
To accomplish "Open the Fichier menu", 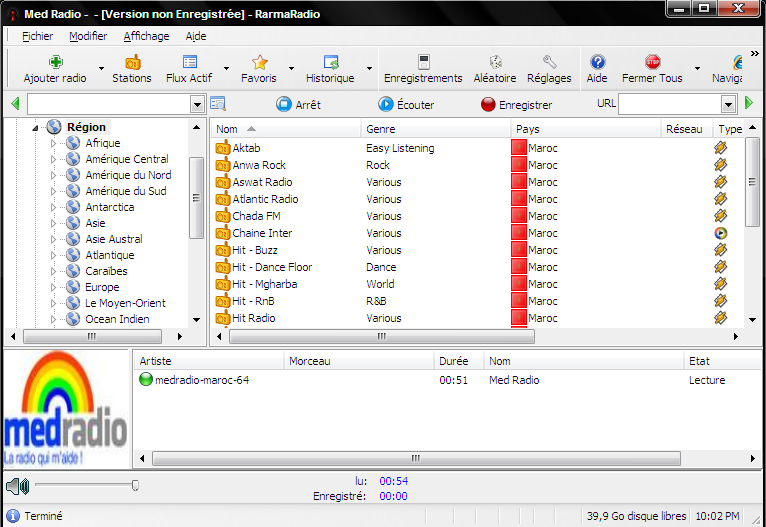I will point(38,36).
